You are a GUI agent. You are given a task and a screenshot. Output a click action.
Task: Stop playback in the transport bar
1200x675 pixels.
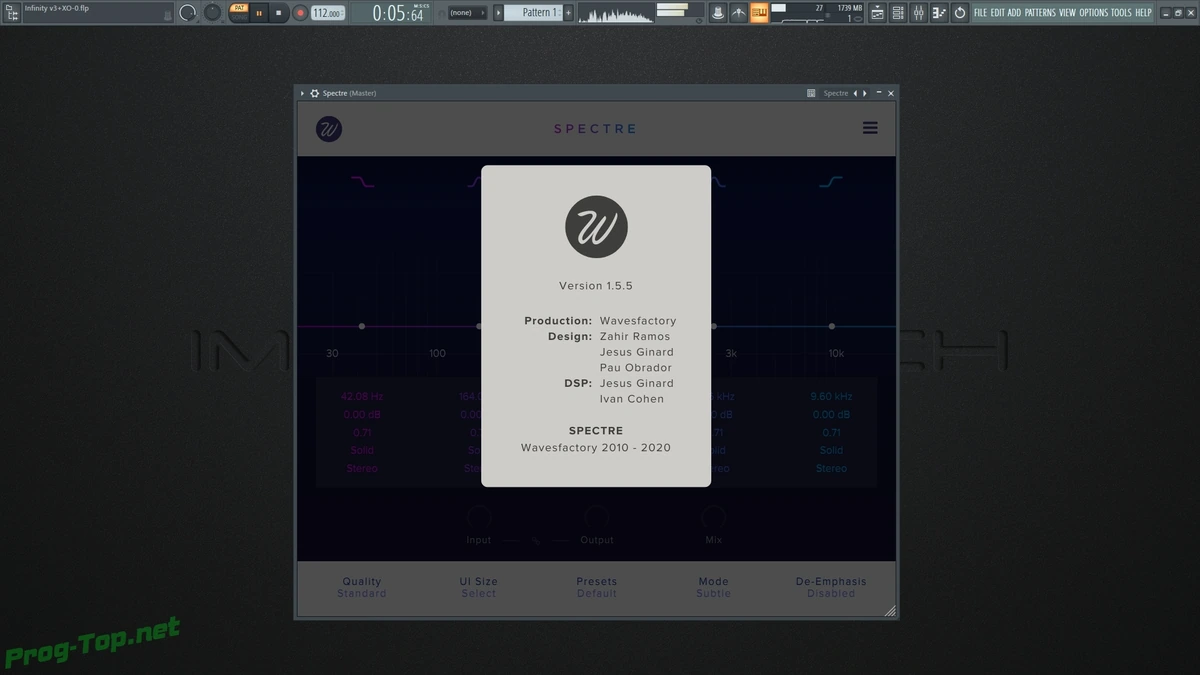coord(279,13)
